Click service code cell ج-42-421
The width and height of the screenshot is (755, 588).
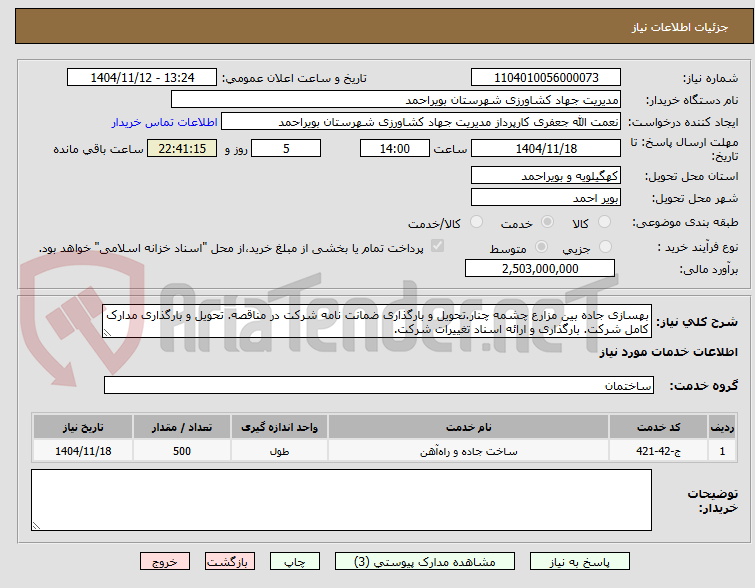point(658,451)
